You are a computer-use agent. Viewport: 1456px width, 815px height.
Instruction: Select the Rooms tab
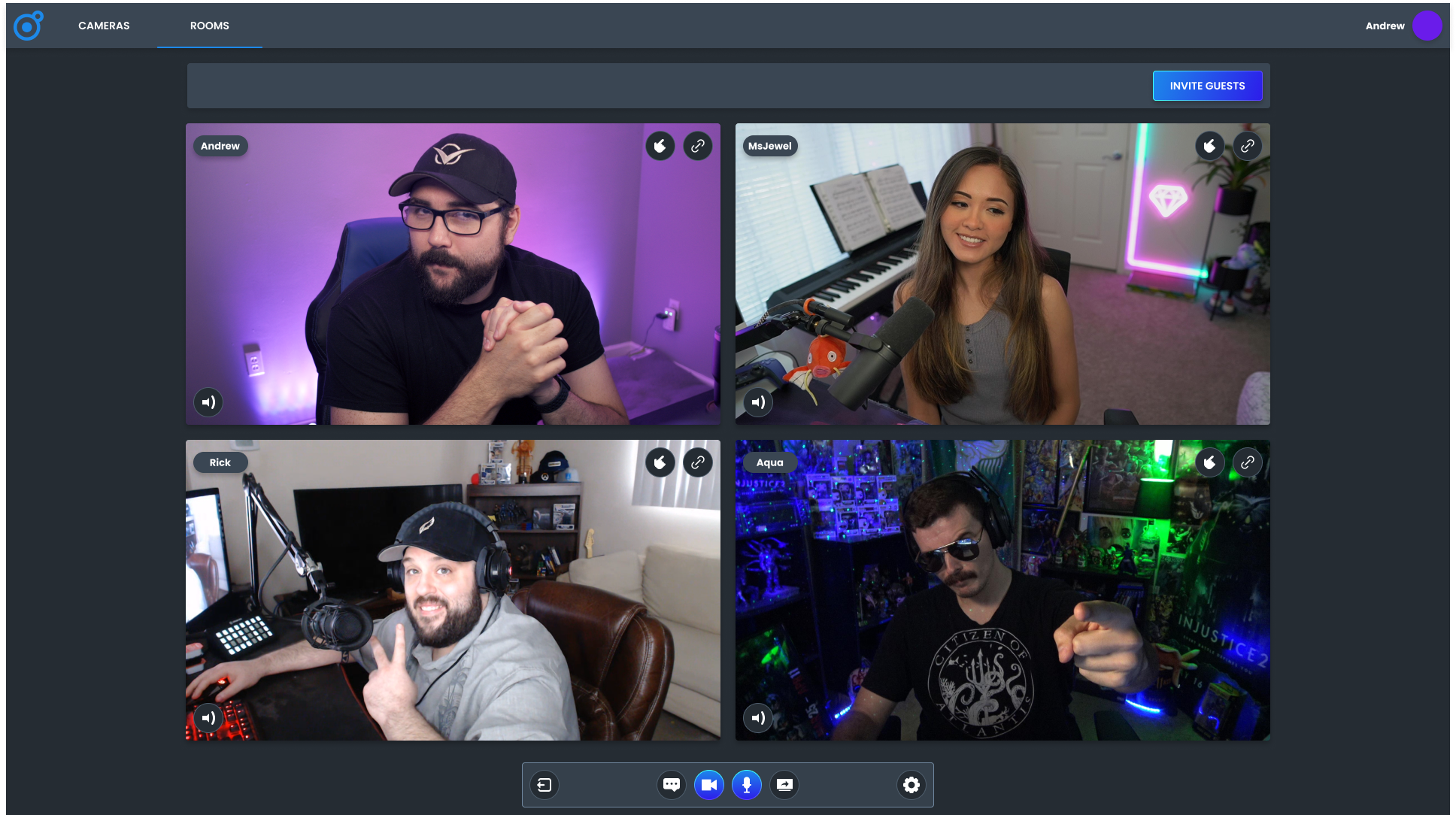tap(210, 26)
